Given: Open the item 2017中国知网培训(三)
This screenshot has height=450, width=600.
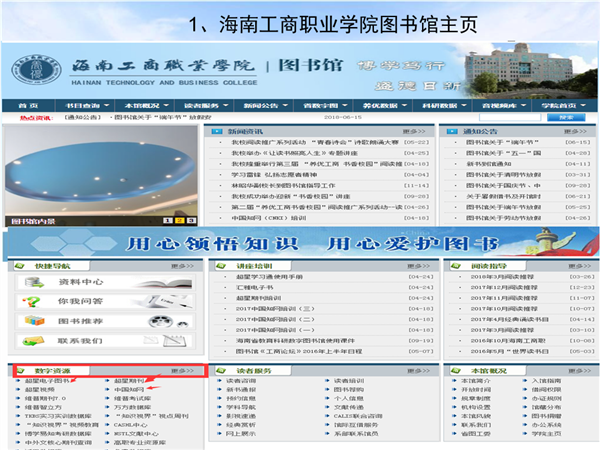Looking at the screenshot, I should click(275, 308).
